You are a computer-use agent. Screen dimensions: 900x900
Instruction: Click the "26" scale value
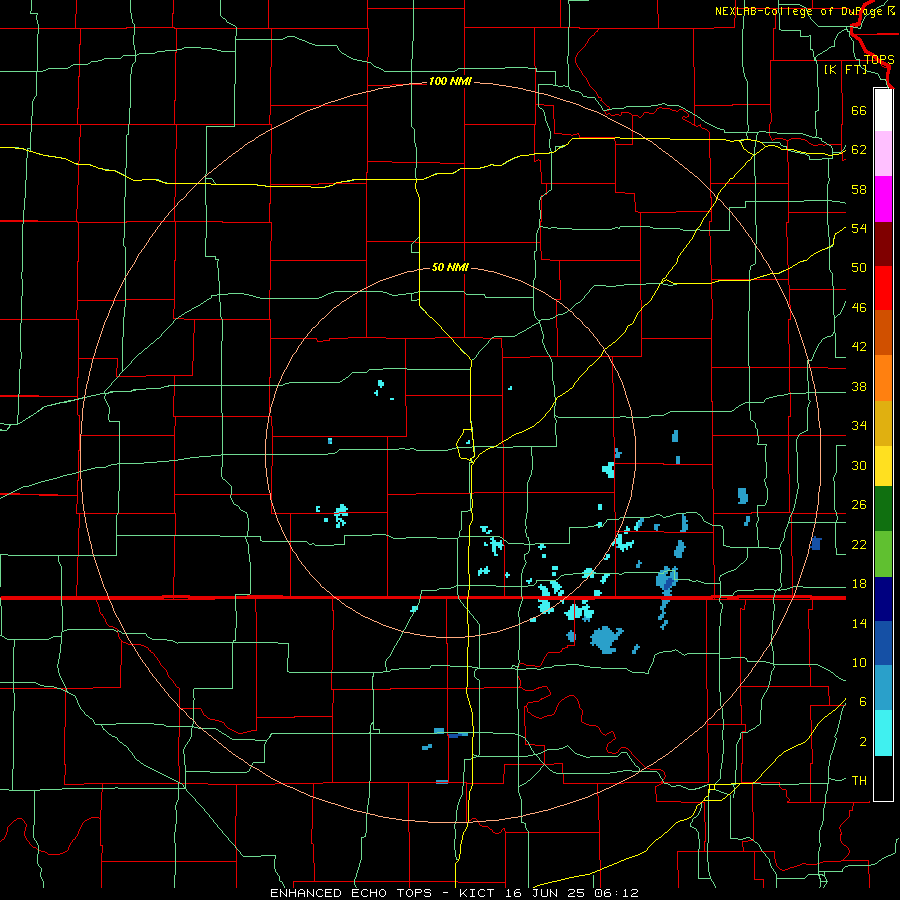click(x=859, y=505)
